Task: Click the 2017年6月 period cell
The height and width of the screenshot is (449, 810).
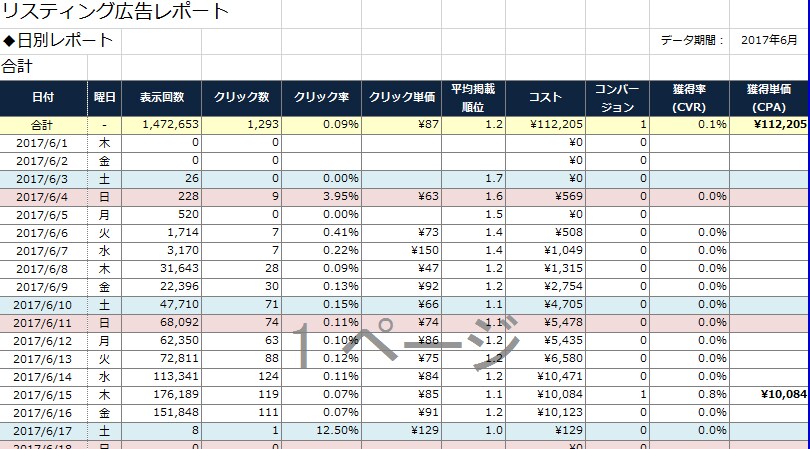Action: (769, 40)
